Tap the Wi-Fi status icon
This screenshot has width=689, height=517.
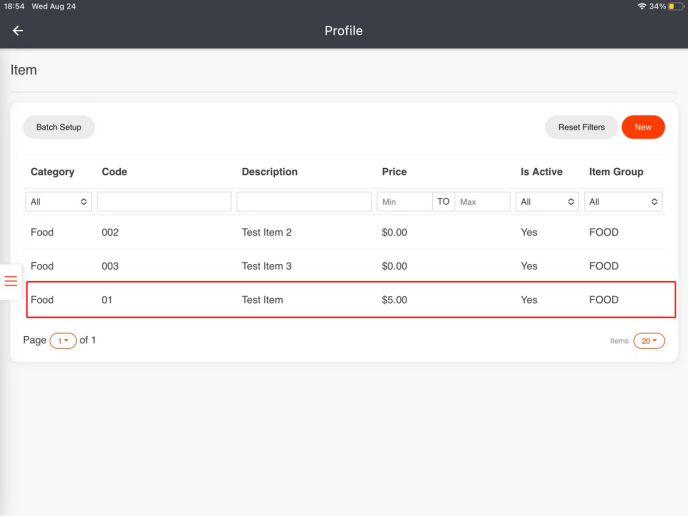tap(641, 6)
